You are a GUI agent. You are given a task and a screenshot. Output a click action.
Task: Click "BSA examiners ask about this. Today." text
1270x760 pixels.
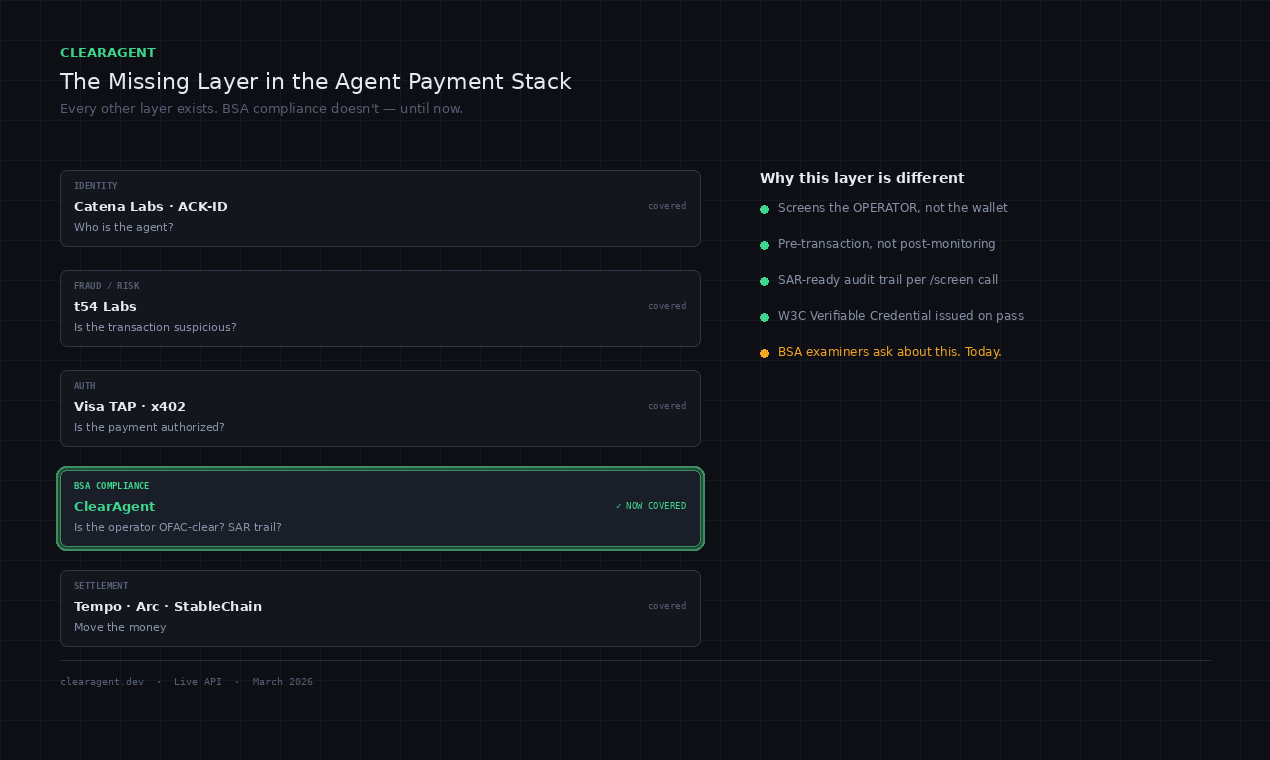[x=889, y=352]
